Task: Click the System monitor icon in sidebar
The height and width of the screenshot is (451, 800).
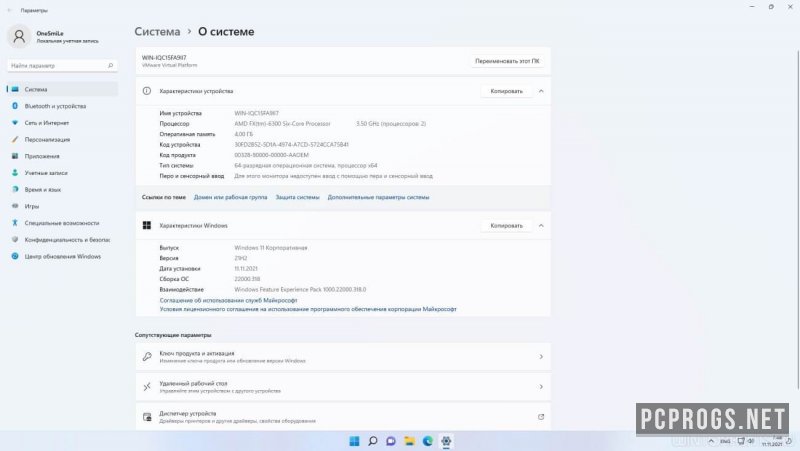Action: [15, 89]
